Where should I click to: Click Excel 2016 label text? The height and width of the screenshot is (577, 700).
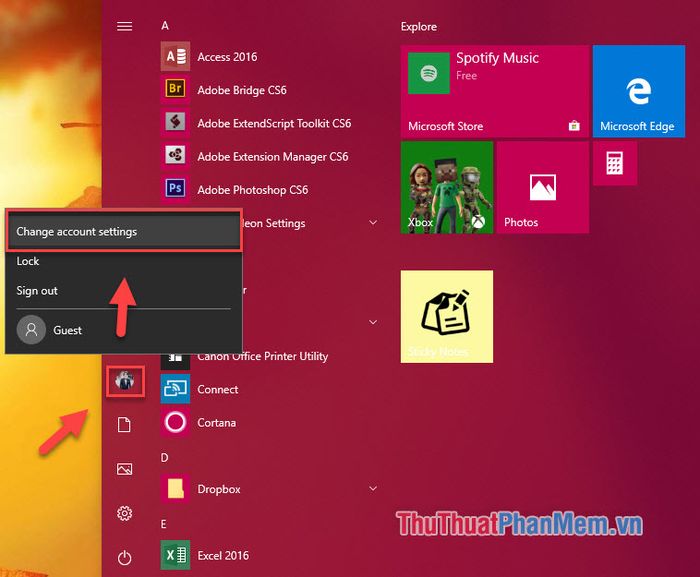(x=223, y=556)
